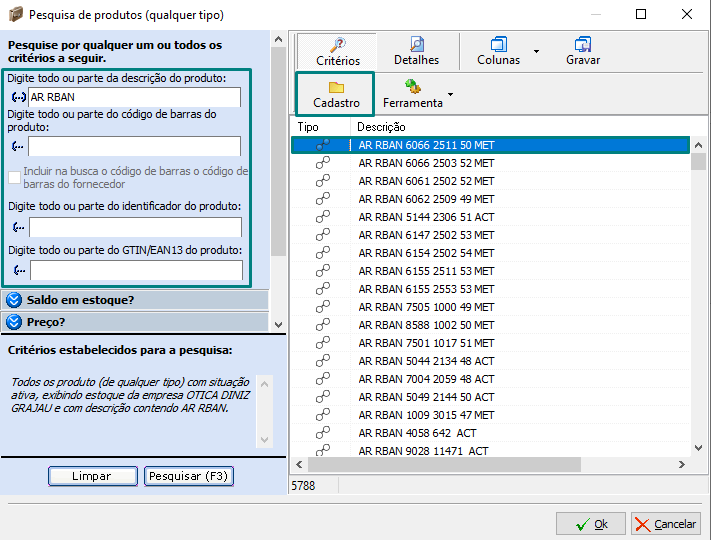Click the Limpar button
This screenshot has width=711, height=540.
pyautogui.click(x=93, y=476)
